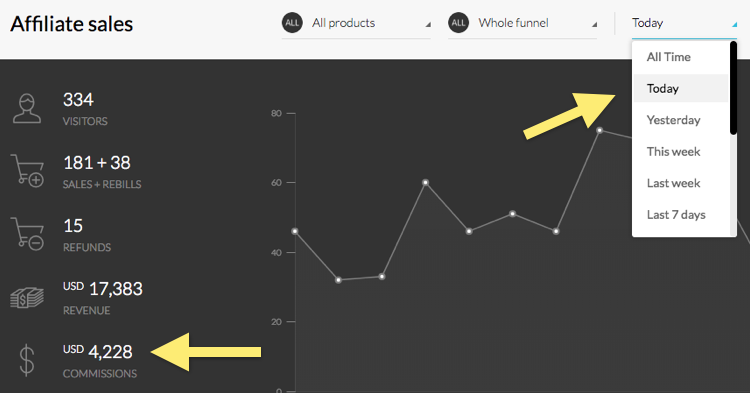Click the visitors person icon
750x393 pixels.
tap(27, 109)
